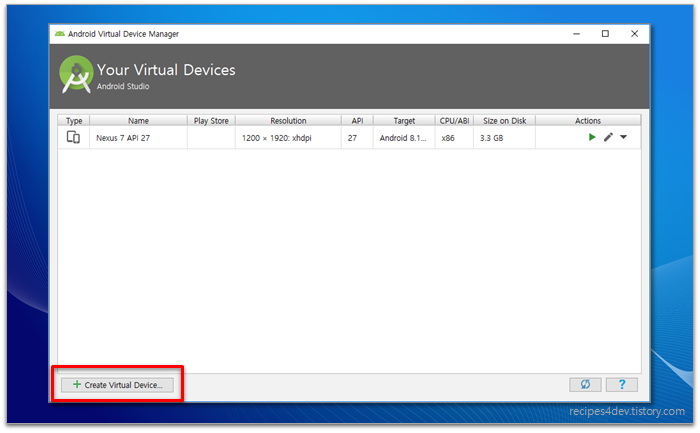Sort by the Type column header
This screenshot has width=700, height=433.
click(x=74, y=121)
